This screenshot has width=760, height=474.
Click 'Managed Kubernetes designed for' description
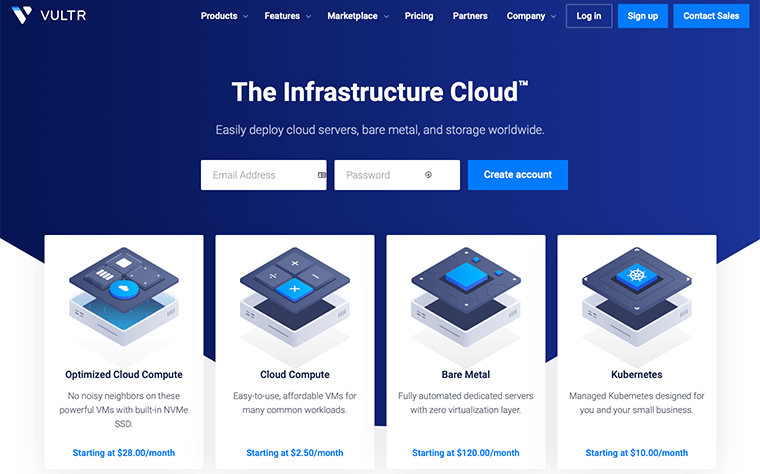tap(637, 403)
